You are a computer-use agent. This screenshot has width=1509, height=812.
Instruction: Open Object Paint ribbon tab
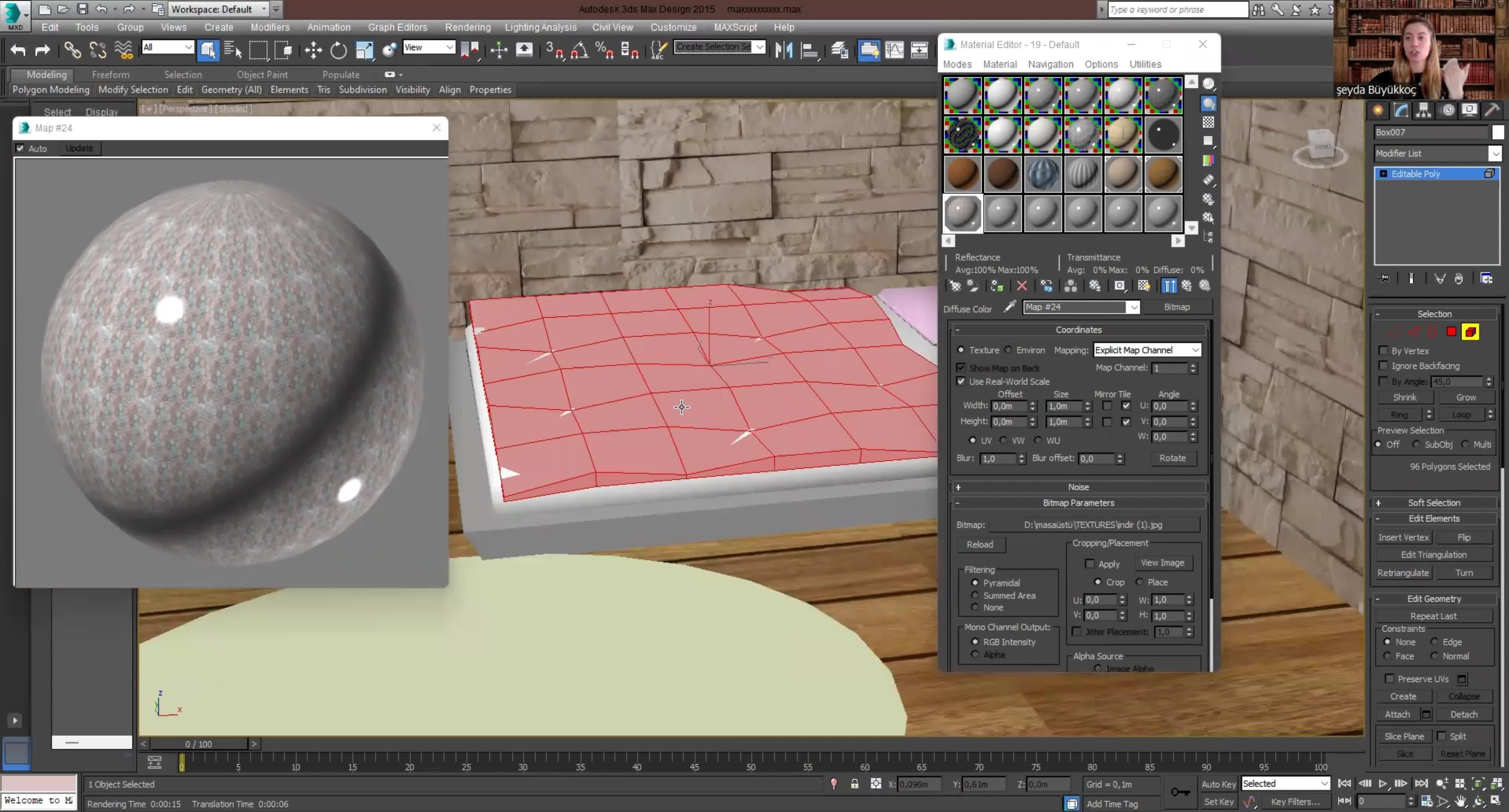pos(262,74)
